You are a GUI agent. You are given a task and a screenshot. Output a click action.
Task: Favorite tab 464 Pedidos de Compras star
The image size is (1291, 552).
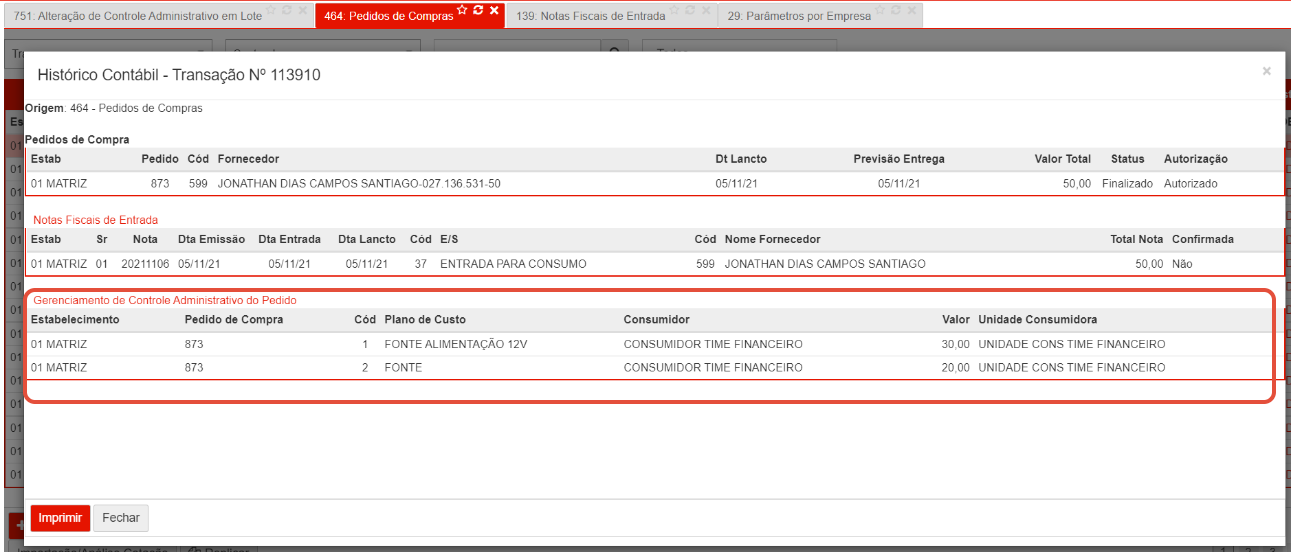pos(462,10)
